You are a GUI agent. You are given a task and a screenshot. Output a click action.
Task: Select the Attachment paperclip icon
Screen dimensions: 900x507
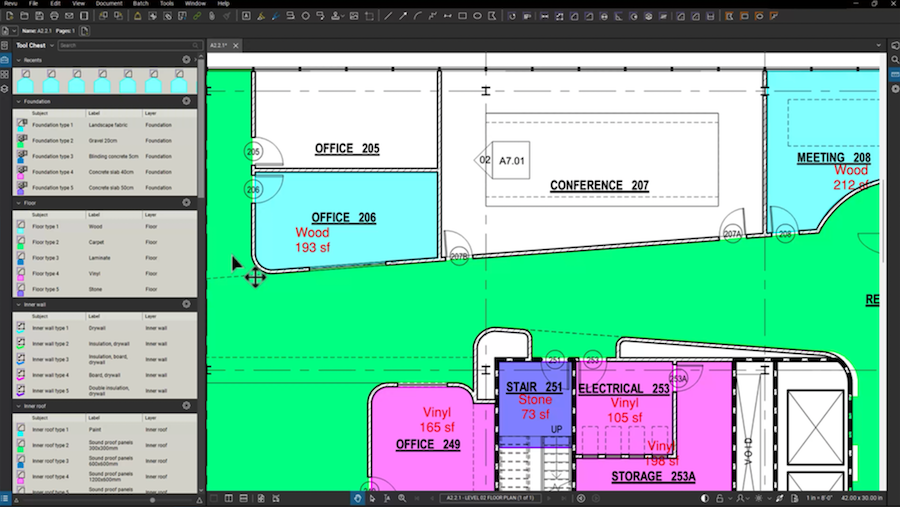[212, 16]
